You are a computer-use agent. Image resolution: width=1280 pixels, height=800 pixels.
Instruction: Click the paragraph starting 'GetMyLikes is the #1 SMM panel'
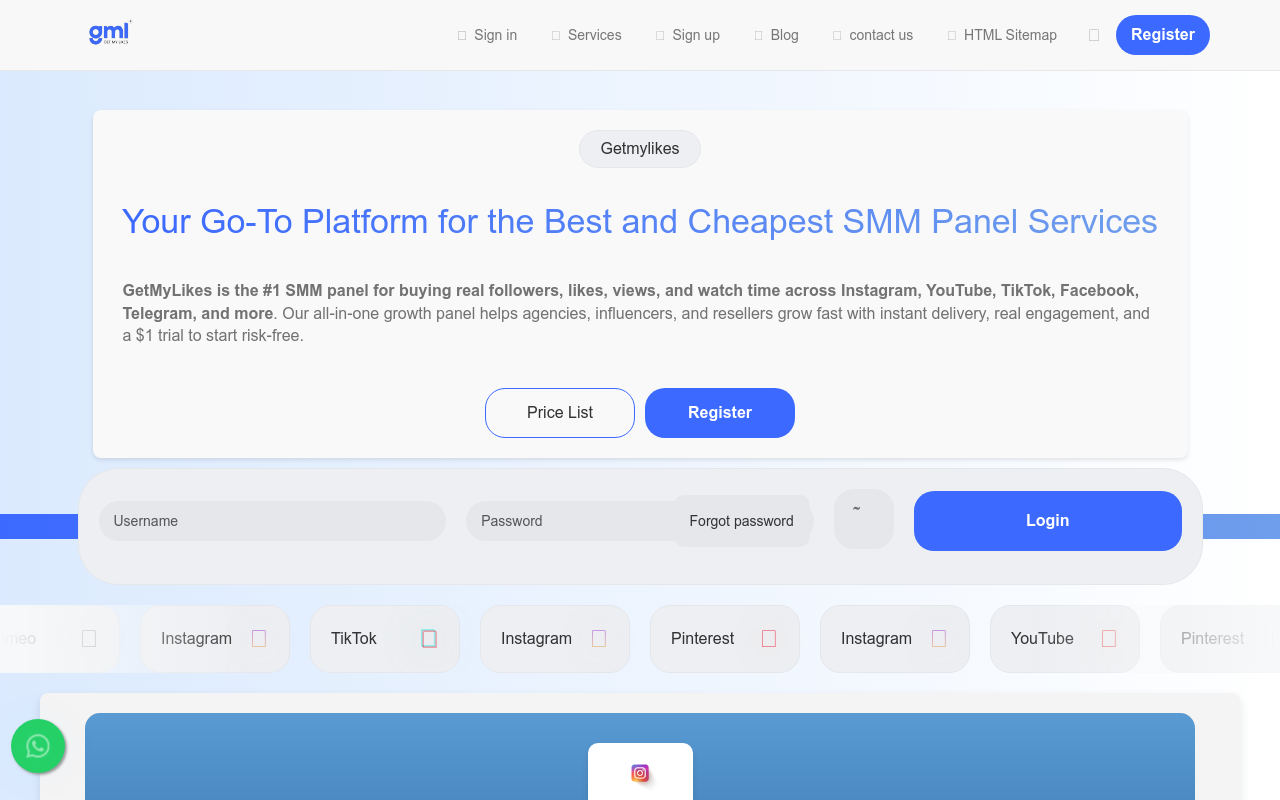639,313
